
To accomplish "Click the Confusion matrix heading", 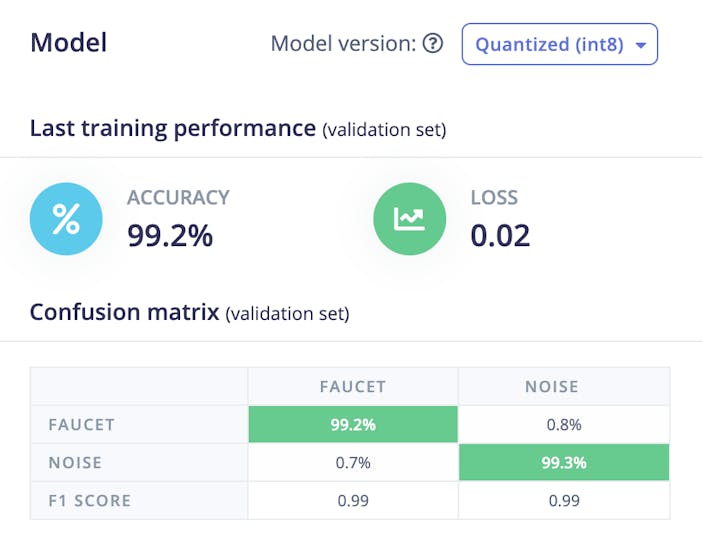I will [124, 312].
